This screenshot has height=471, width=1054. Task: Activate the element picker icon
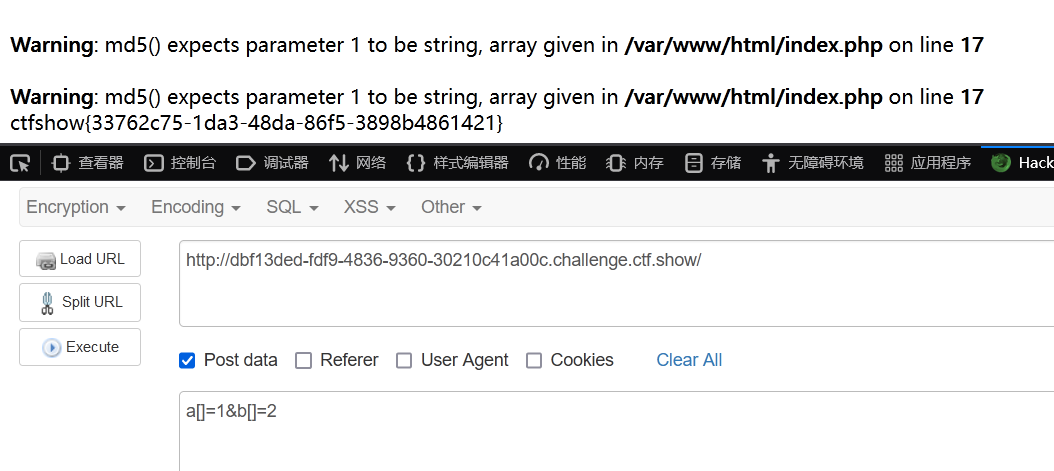pyautogui.click(x=20, y=163)
